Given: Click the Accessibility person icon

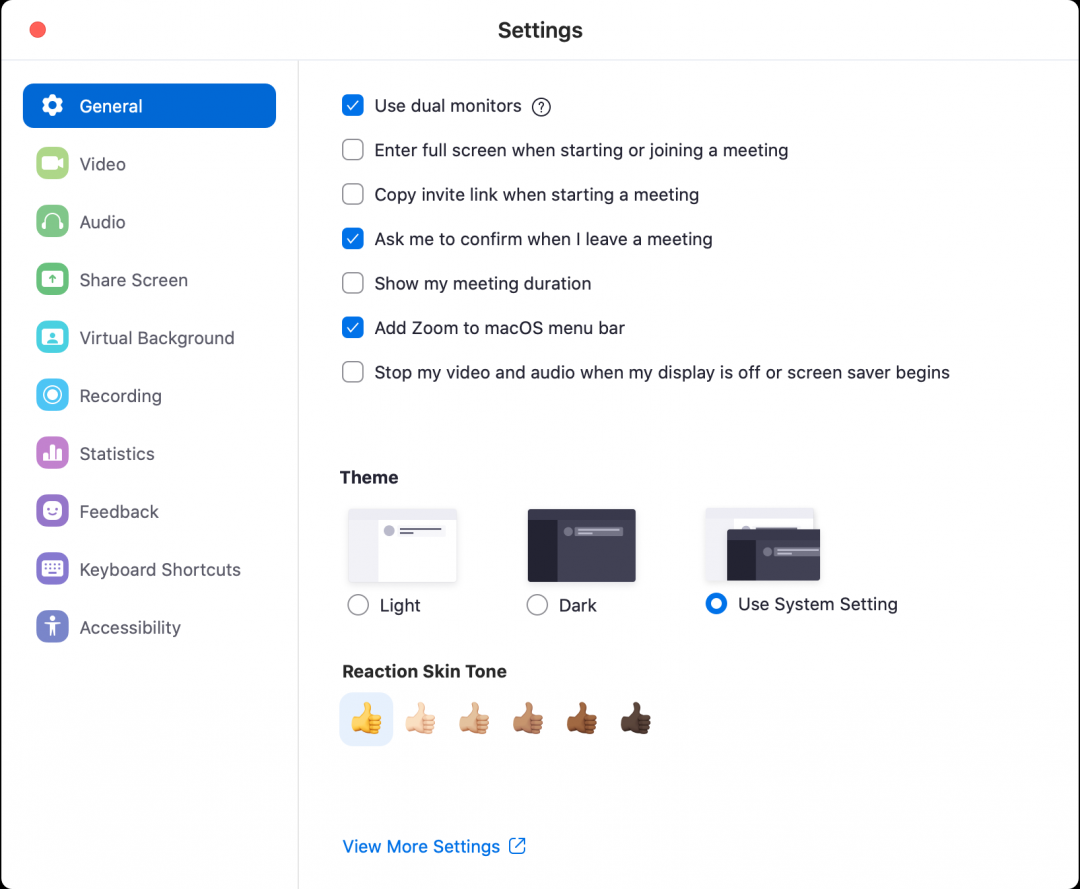Looking at the screenshot, I should point(52,627).
